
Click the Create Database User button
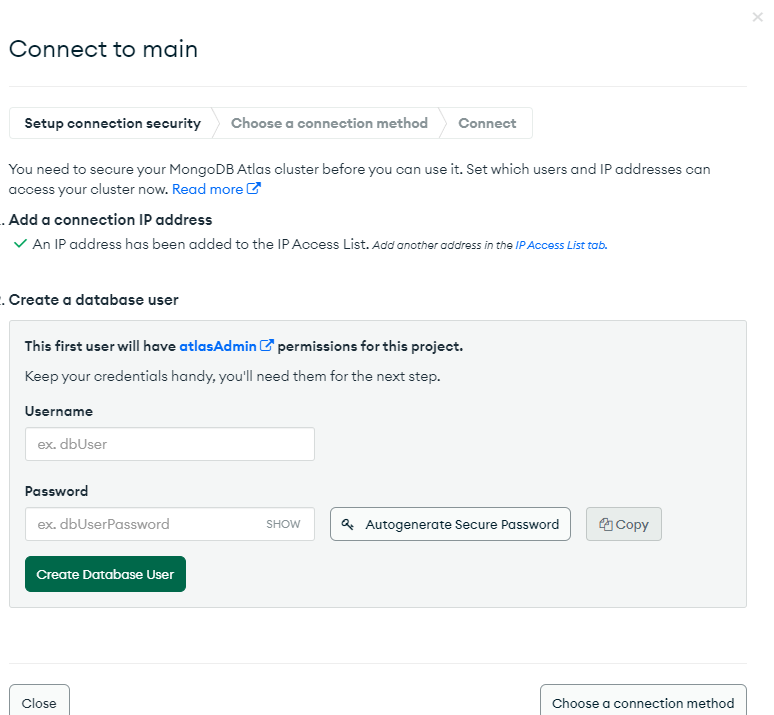pos(105,574)
